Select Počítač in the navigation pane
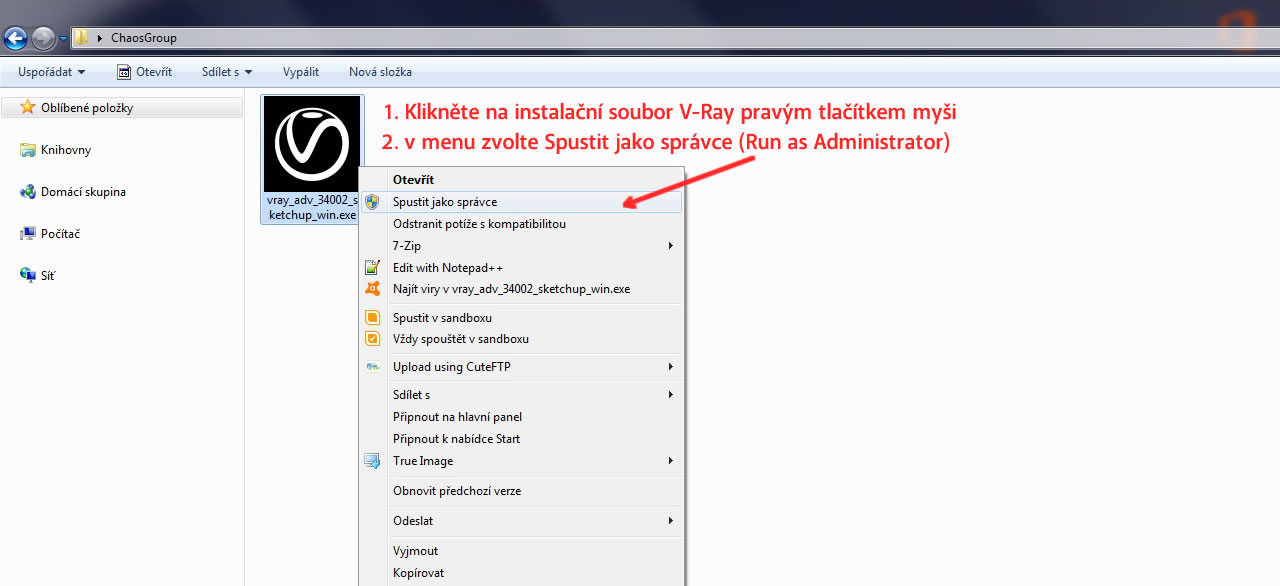The height and width of the screenshot is (586, 1280). (x=60, y=234)
